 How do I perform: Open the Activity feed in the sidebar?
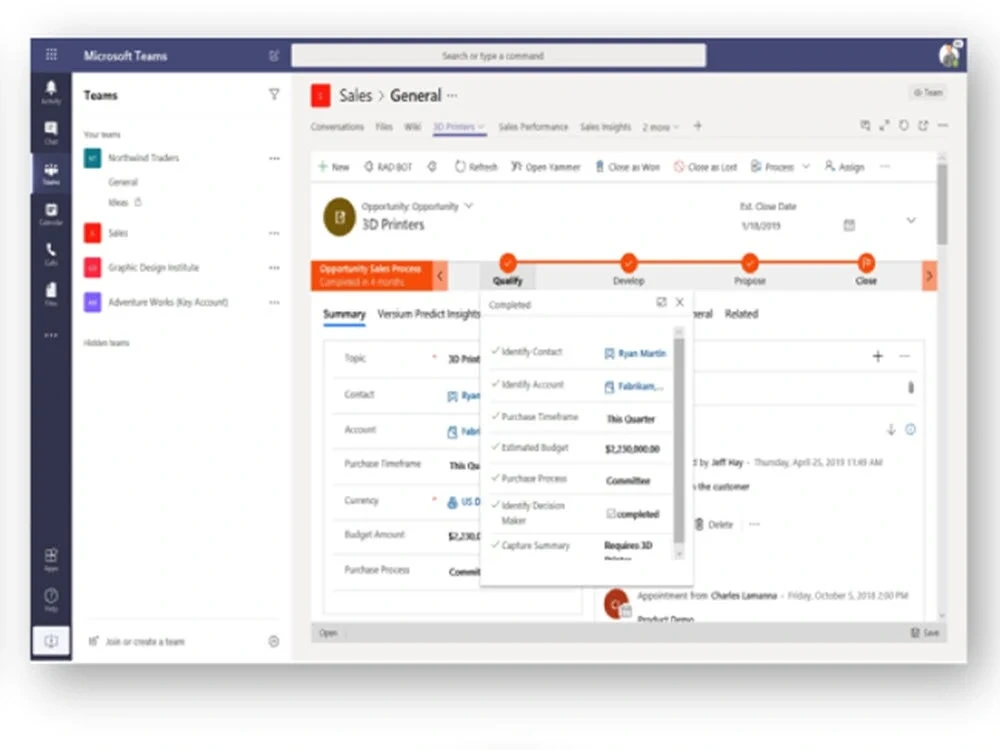tap(51, 88)
